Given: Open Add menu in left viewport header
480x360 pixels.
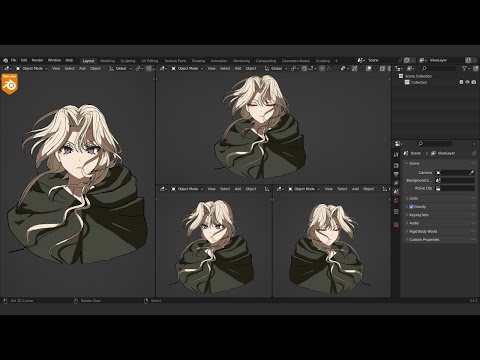Looking at the screenshot, I should tap(82, 68).
